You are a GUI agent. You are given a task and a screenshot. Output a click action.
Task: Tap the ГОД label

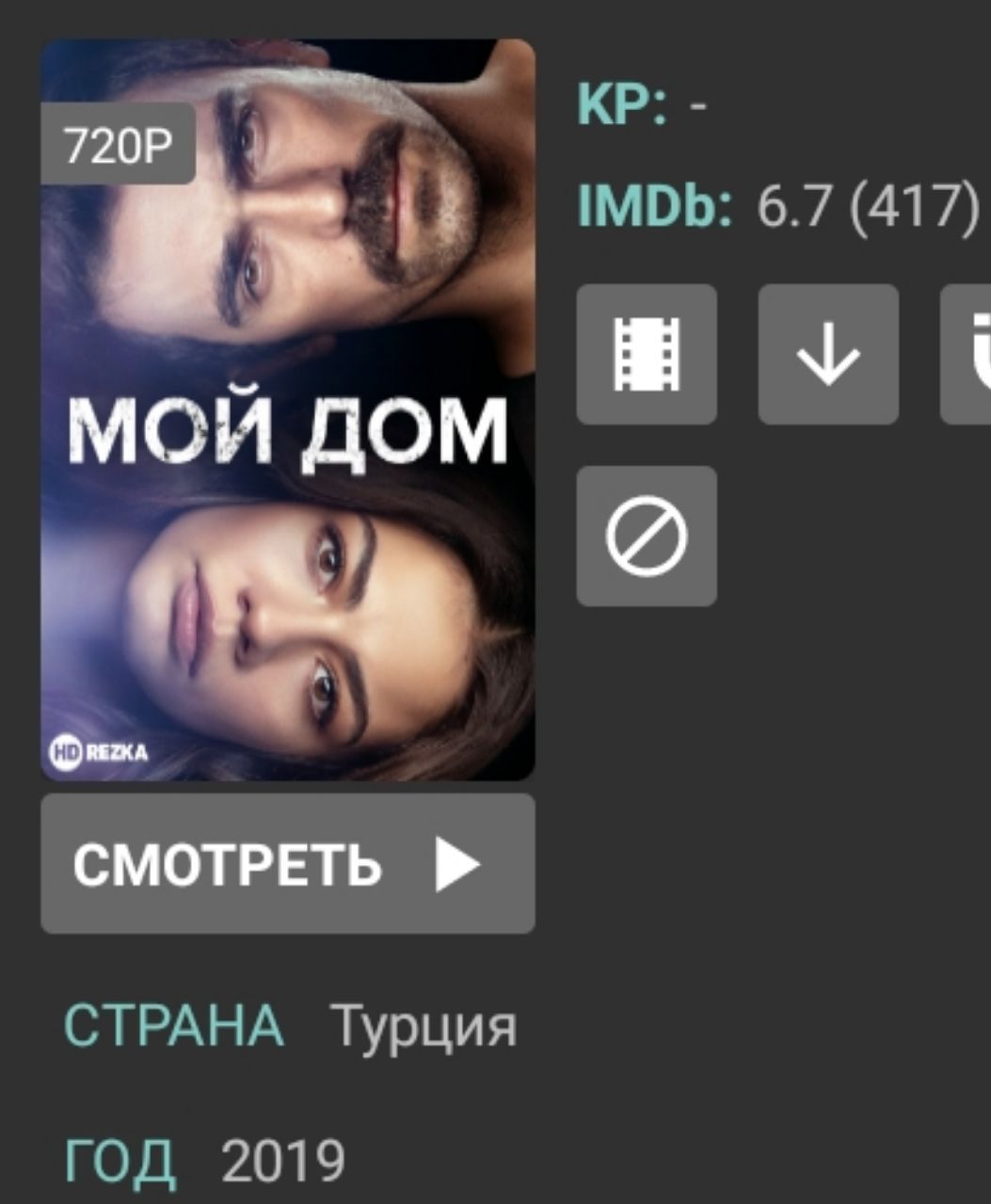click(x=120, y=1164)
